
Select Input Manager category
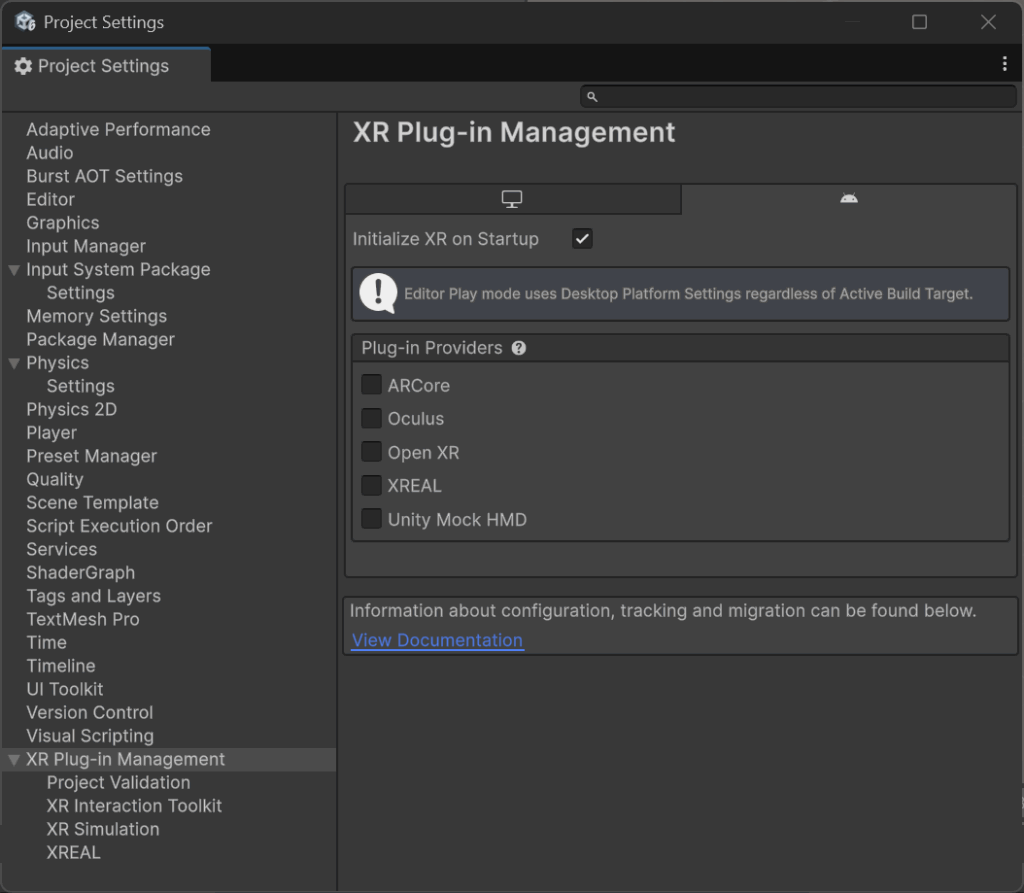[86, 246]
